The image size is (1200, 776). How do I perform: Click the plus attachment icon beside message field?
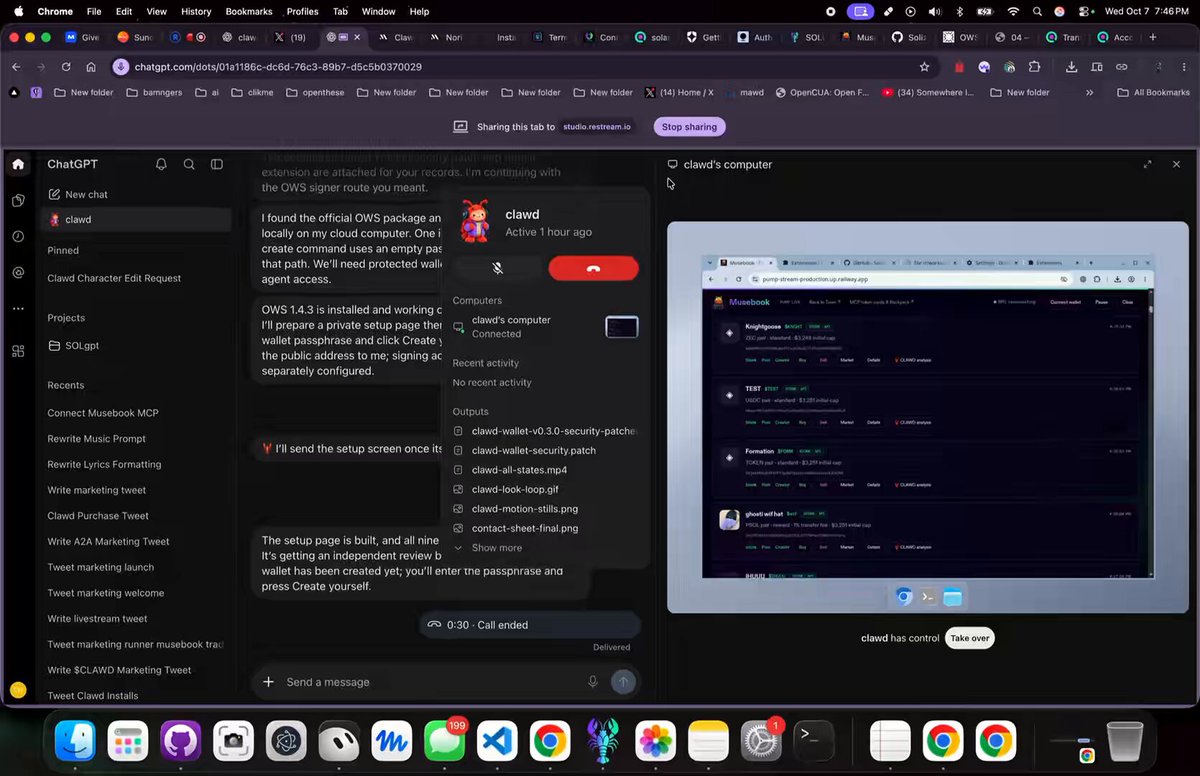pyautogui.click(x=268, y=682)
